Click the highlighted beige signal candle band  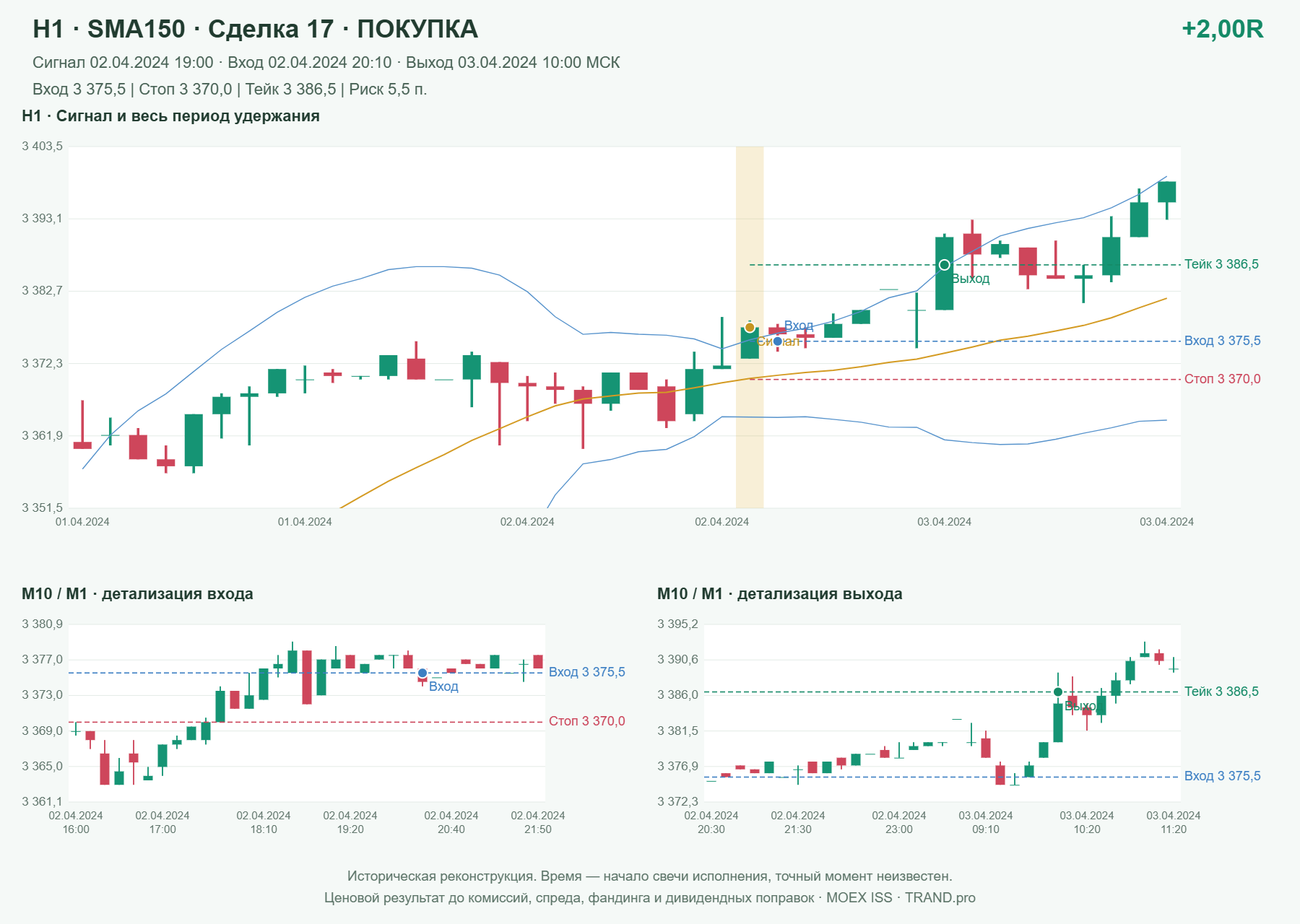click(750, 327)
